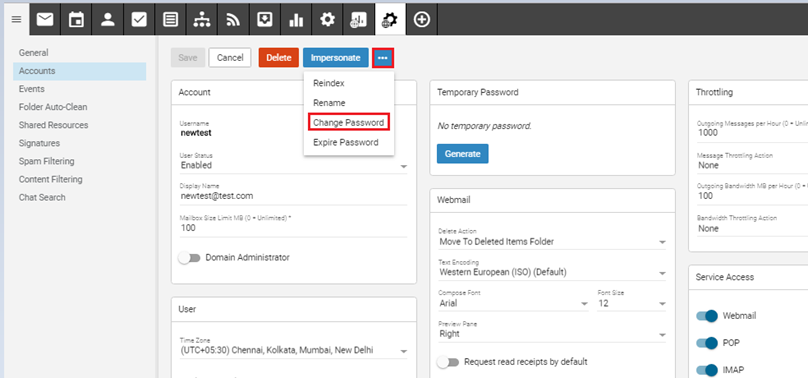
Task: Open the domain reports globe-chart icon
Action: click(x=359, y=20)
